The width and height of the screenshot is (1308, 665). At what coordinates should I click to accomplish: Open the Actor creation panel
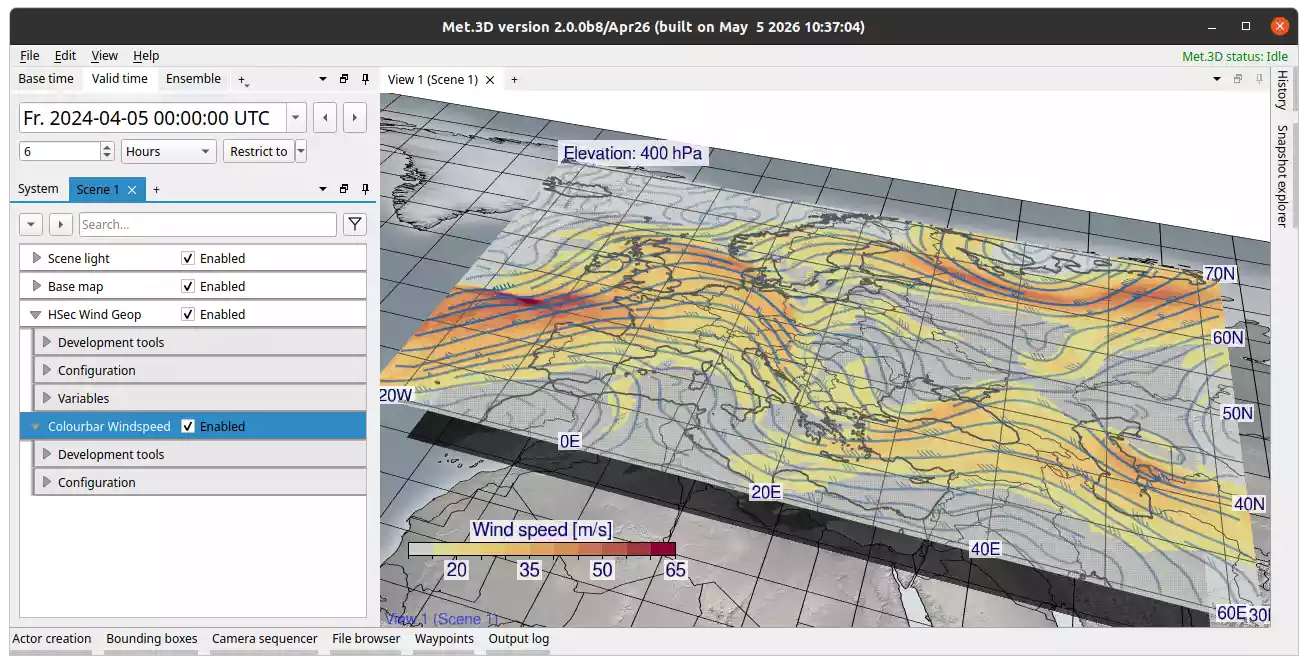tap(52, 639)
